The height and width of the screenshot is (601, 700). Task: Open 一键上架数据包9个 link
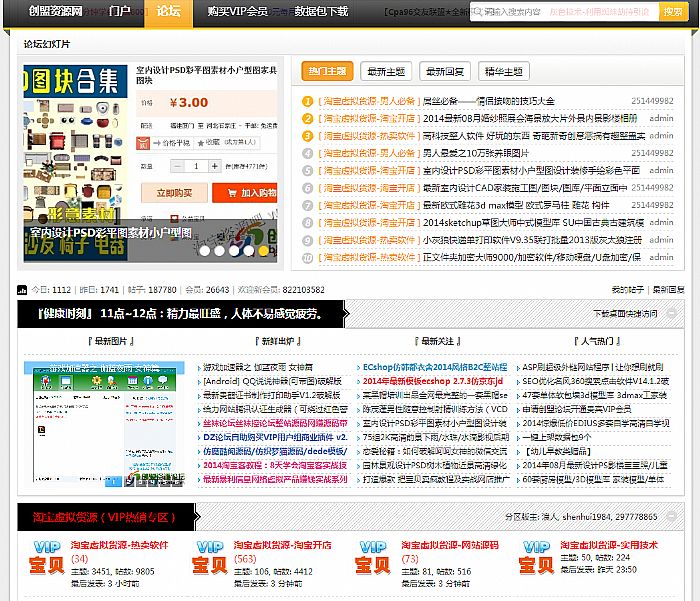557,437
